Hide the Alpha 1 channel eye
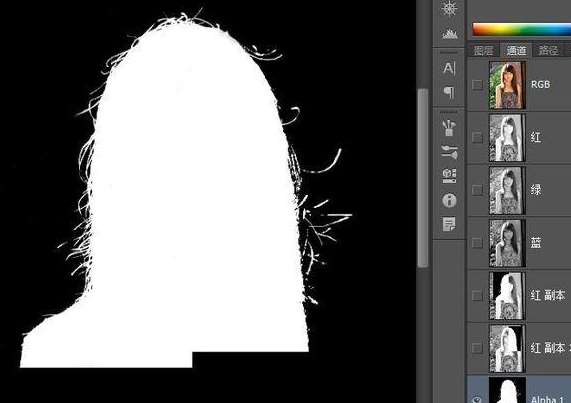571x403 pixels. pos(477,399)
